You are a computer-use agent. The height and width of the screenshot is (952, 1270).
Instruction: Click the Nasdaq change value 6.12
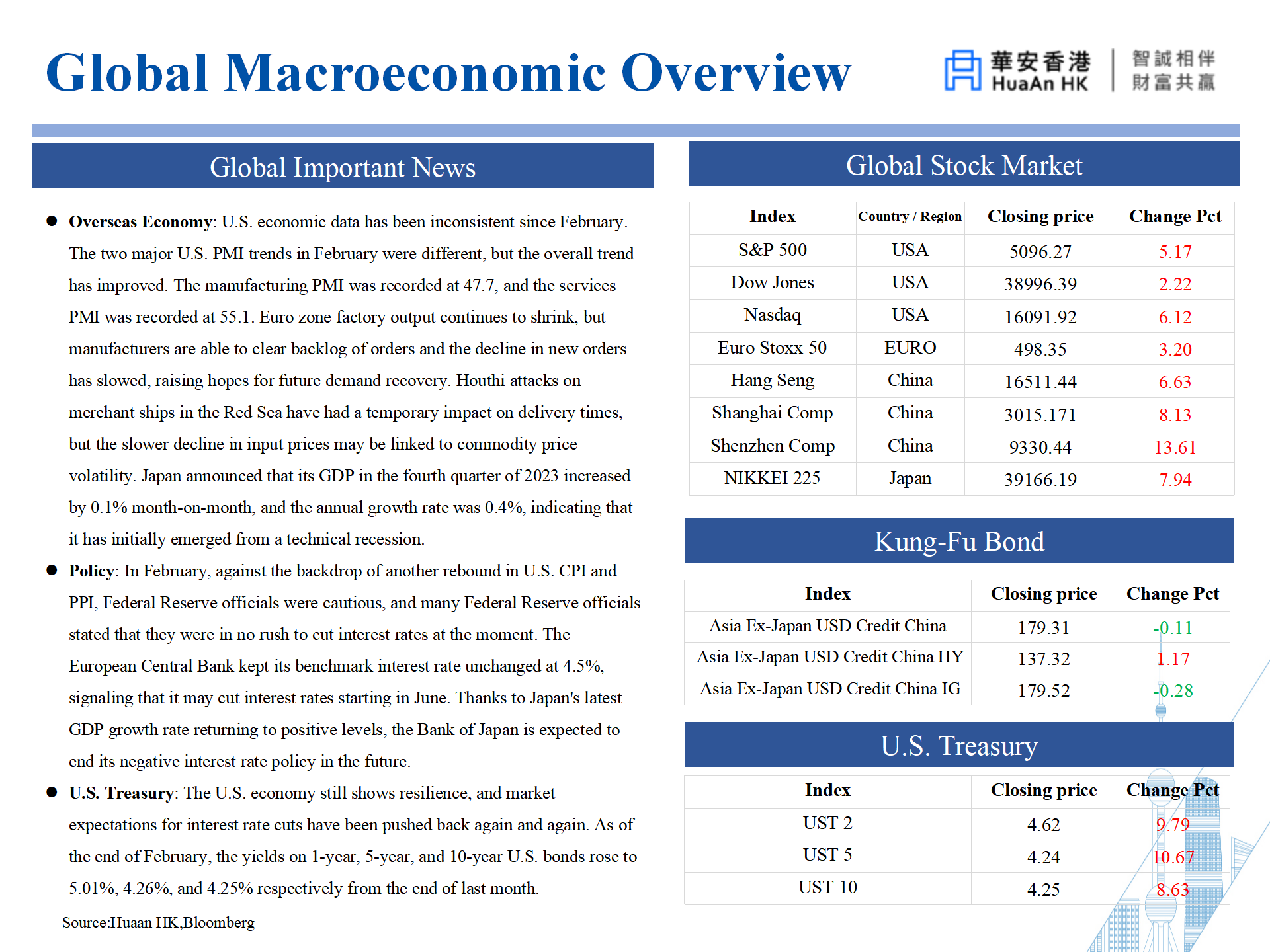[x=1175, y=317]
